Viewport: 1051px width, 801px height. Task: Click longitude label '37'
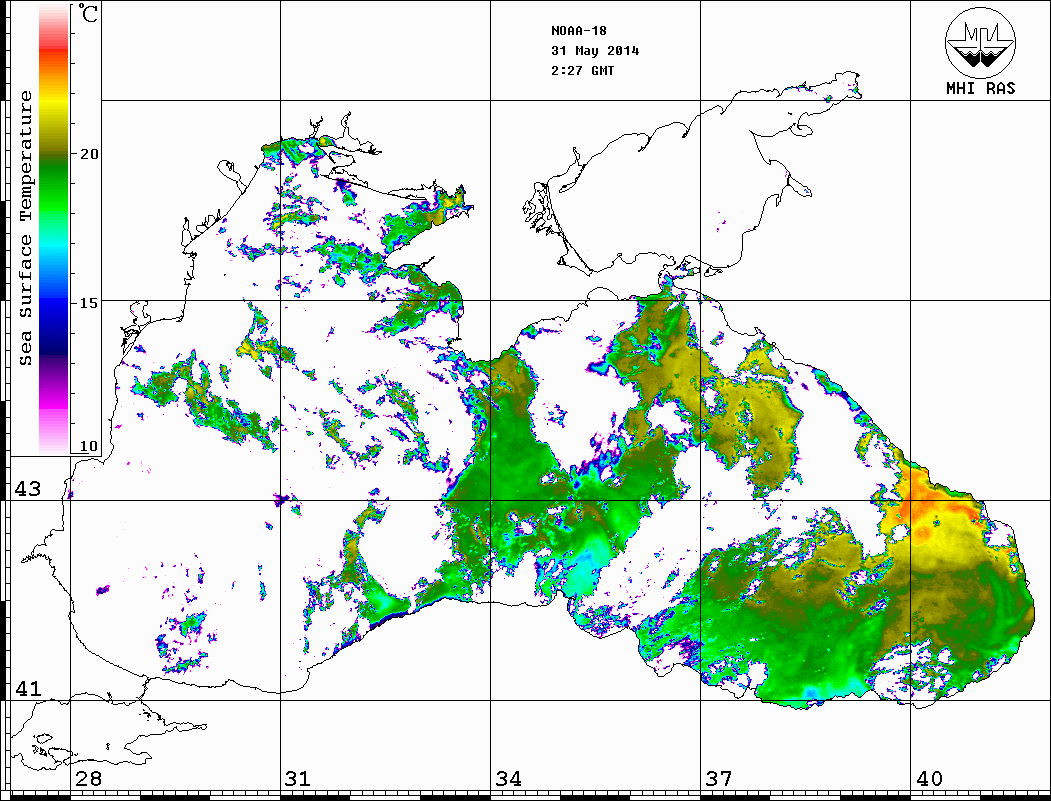coord(719,779)
